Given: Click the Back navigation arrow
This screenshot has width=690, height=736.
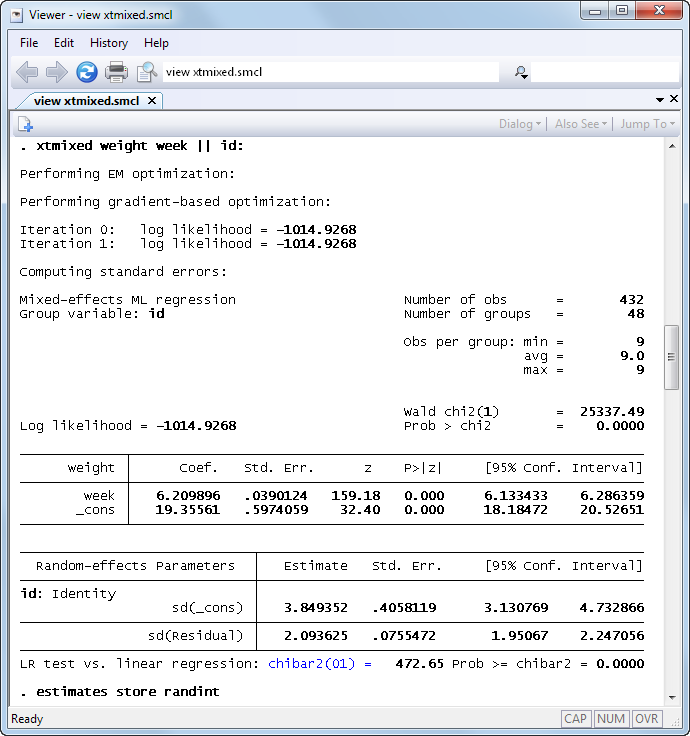Looking at the screenshot, I should coord(27,72).
